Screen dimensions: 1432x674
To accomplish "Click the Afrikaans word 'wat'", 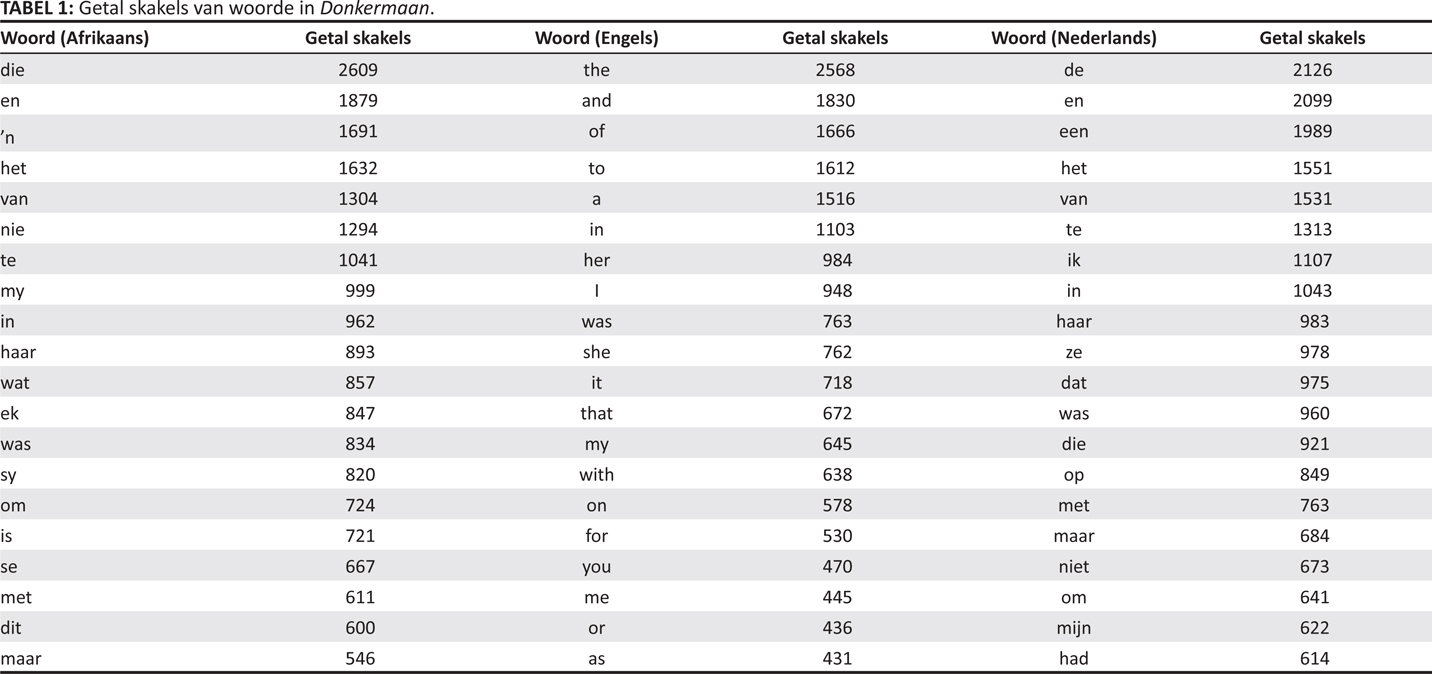I will [x=14, y=382].
